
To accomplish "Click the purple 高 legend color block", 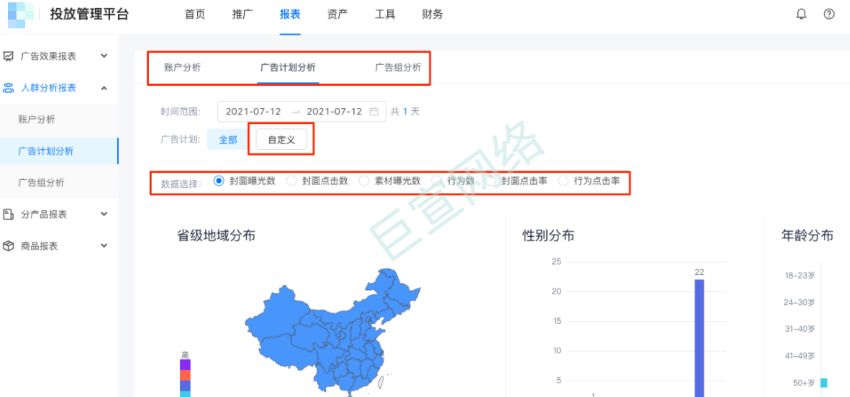I will tap(185, 364).
